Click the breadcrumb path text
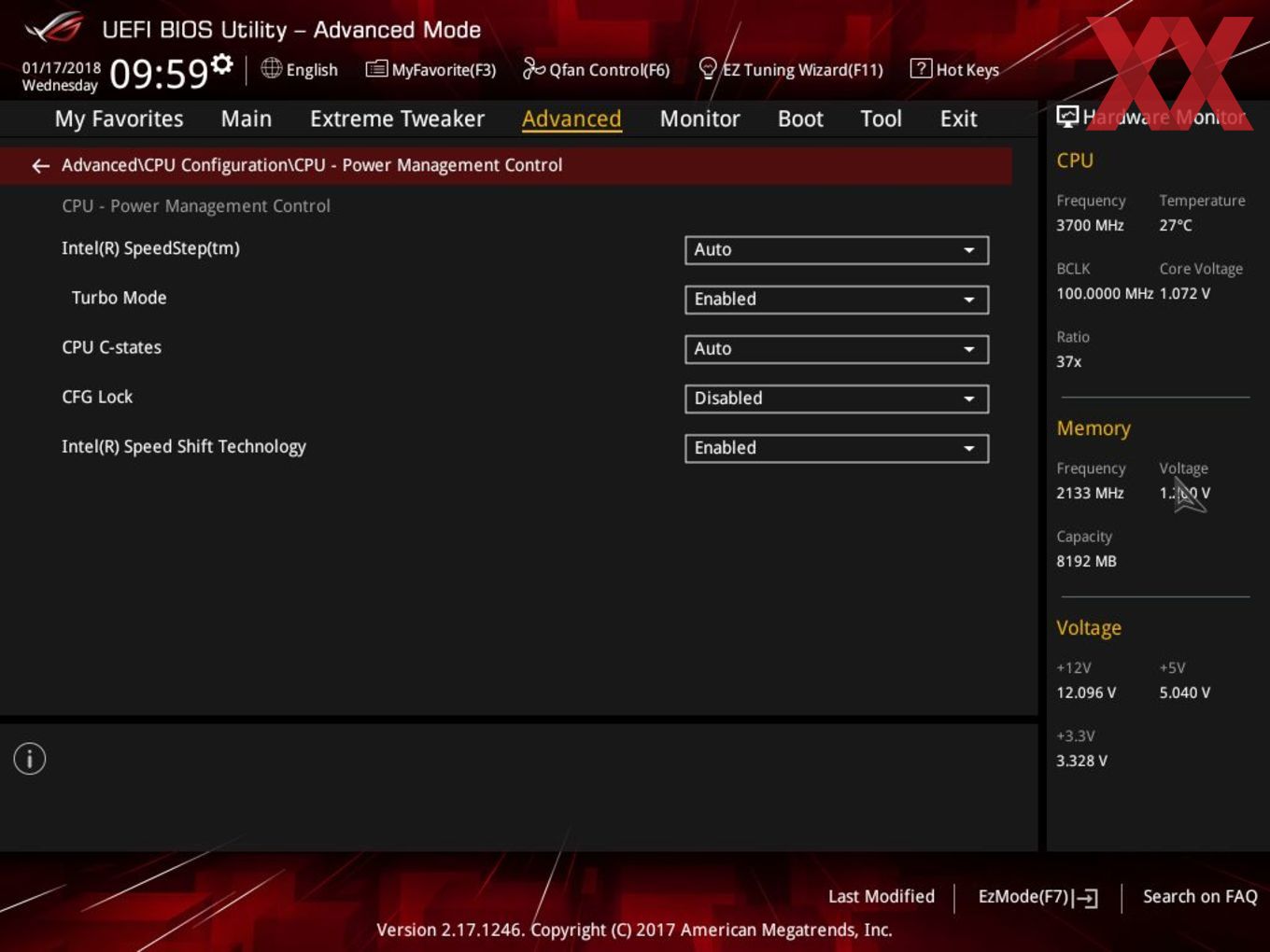The image size is (1270, 952). [x=312, y=165]
